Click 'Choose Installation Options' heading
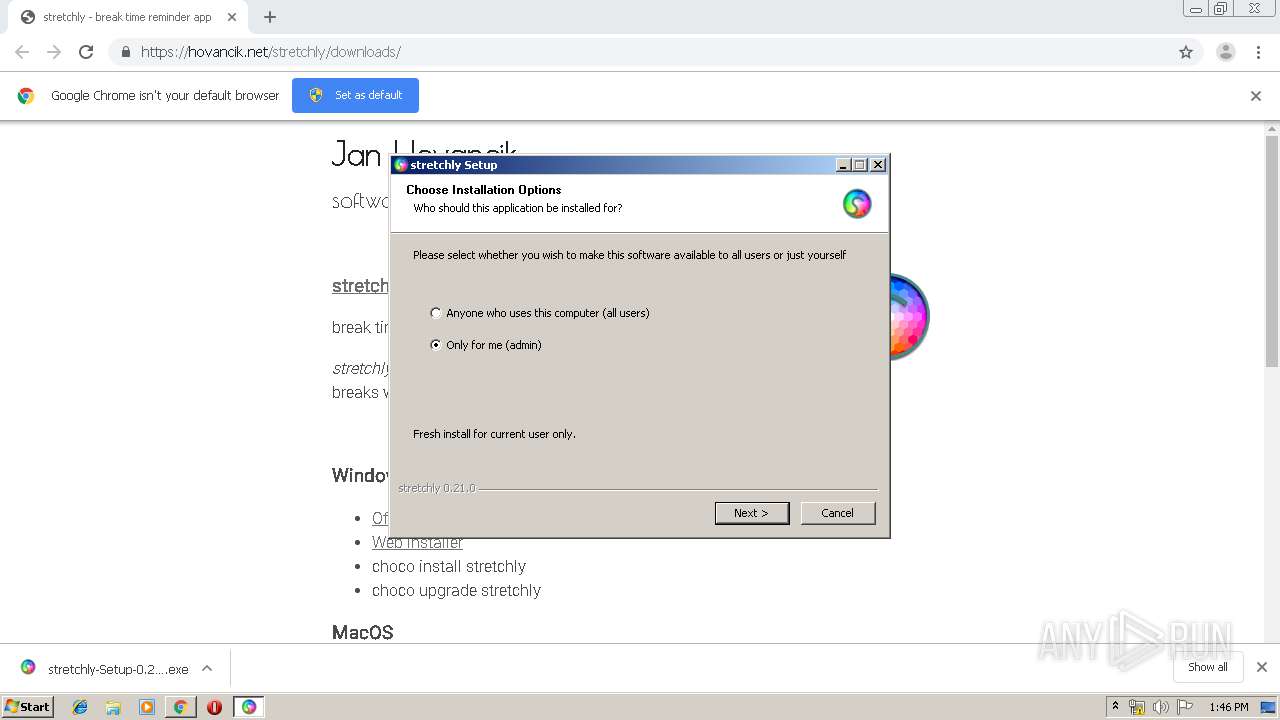Image resolution: width=1280 pixels, height=720 pixels. [484, 190]
